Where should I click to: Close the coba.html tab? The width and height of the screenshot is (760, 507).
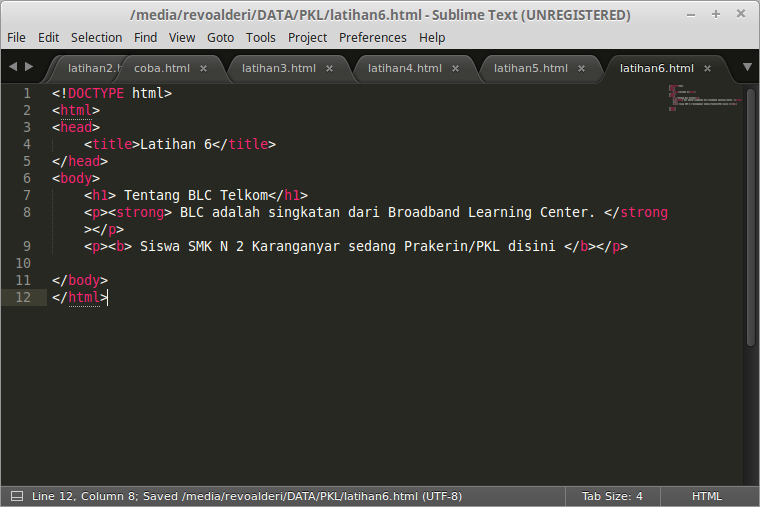coord(204,69)
